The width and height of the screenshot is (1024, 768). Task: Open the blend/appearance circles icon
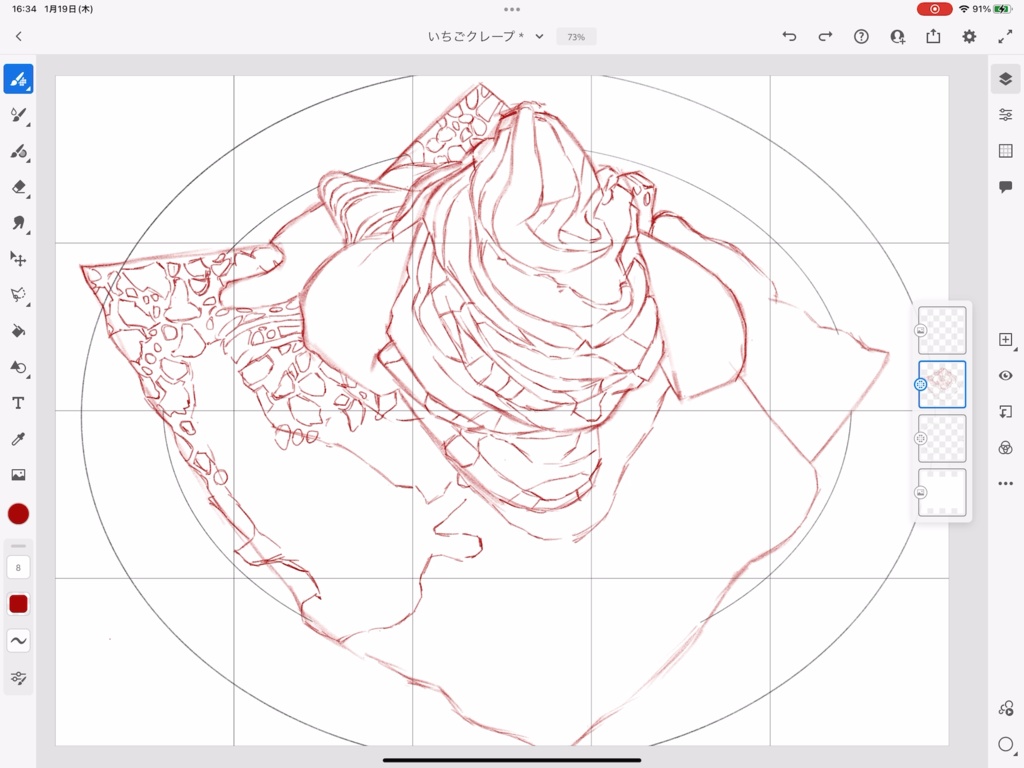click(x=1006, y=447)
